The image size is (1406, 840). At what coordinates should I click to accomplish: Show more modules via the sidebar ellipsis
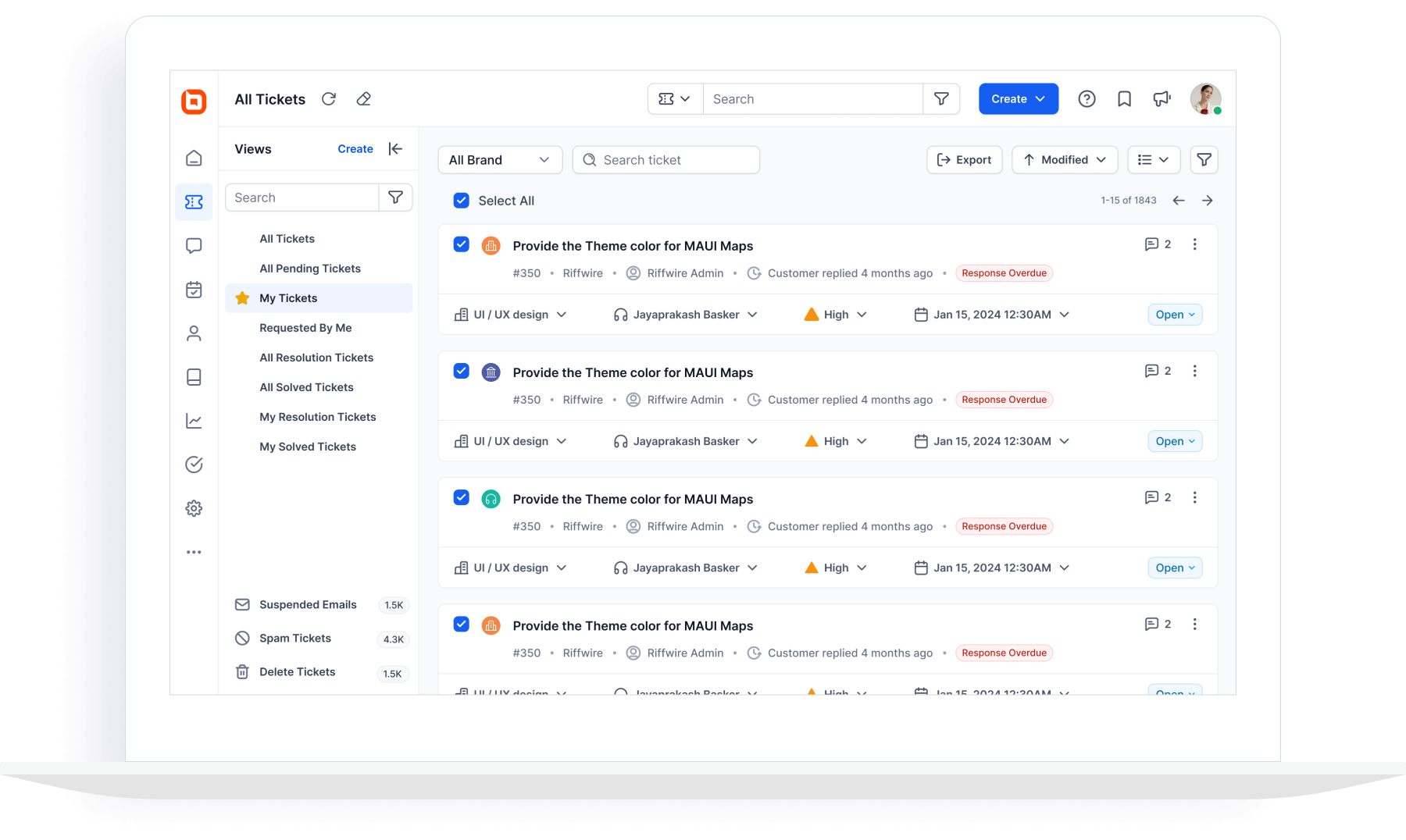coord(194,552)
